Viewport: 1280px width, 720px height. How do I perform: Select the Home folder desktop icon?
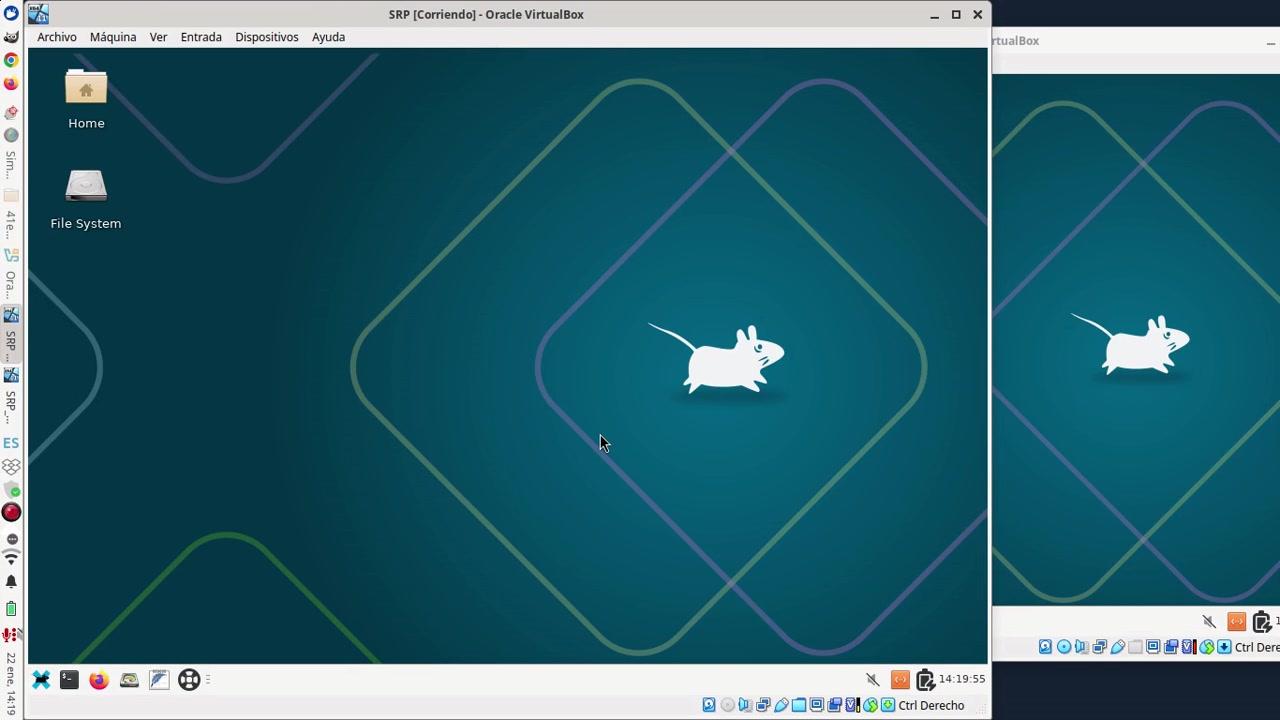(x=86, y=100)
